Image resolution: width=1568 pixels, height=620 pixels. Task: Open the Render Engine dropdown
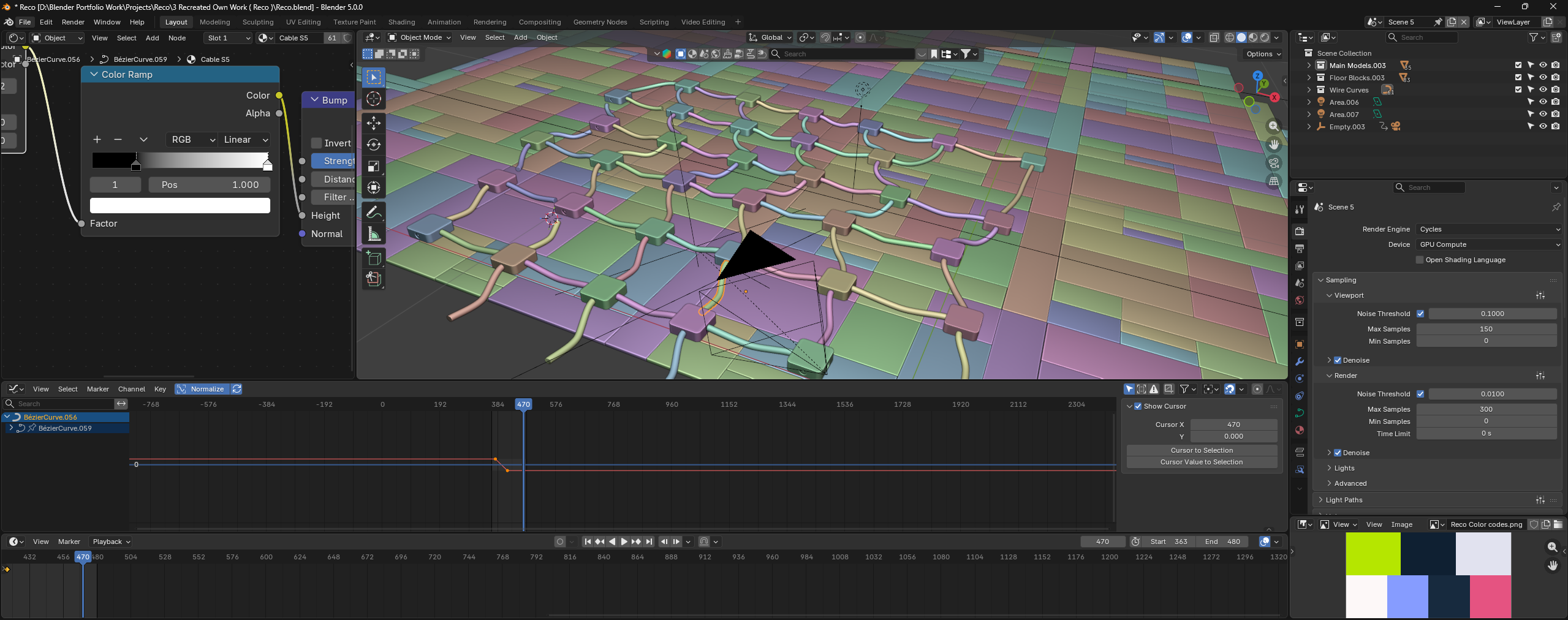point(1489,229)
